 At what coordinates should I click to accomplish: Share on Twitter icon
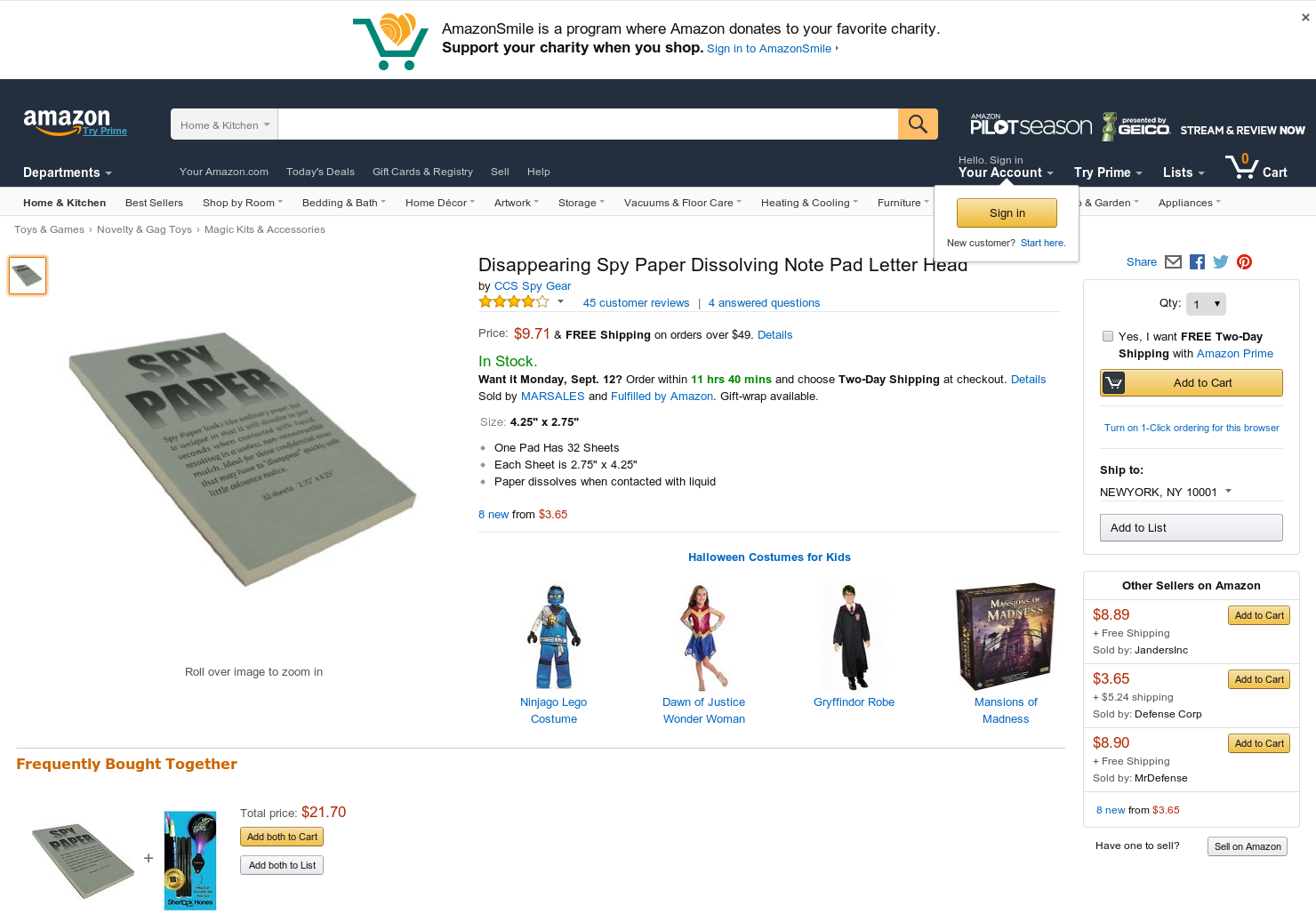(1221, 262)
